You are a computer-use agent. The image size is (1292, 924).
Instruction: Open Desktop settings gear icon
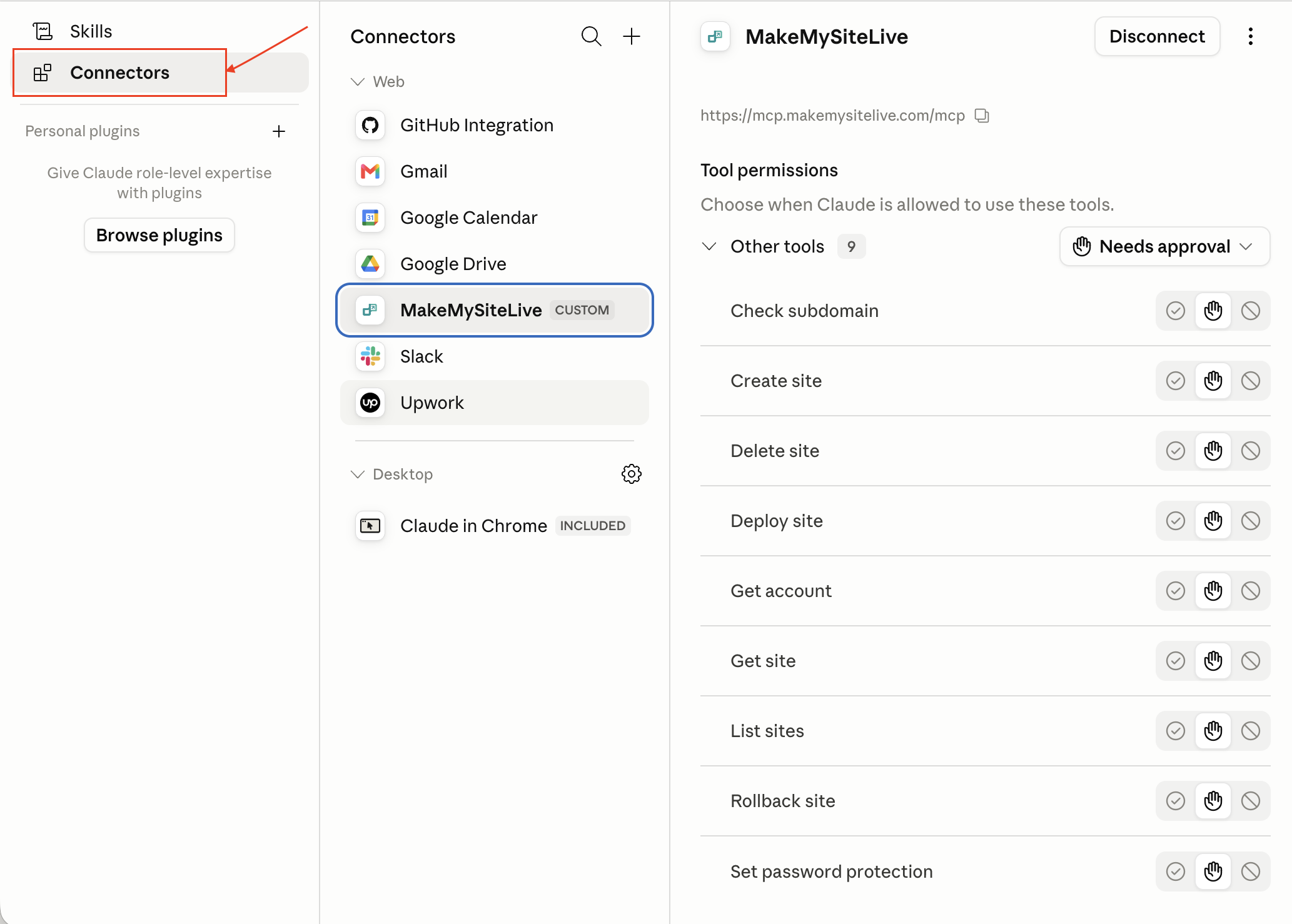coord(632,474)
